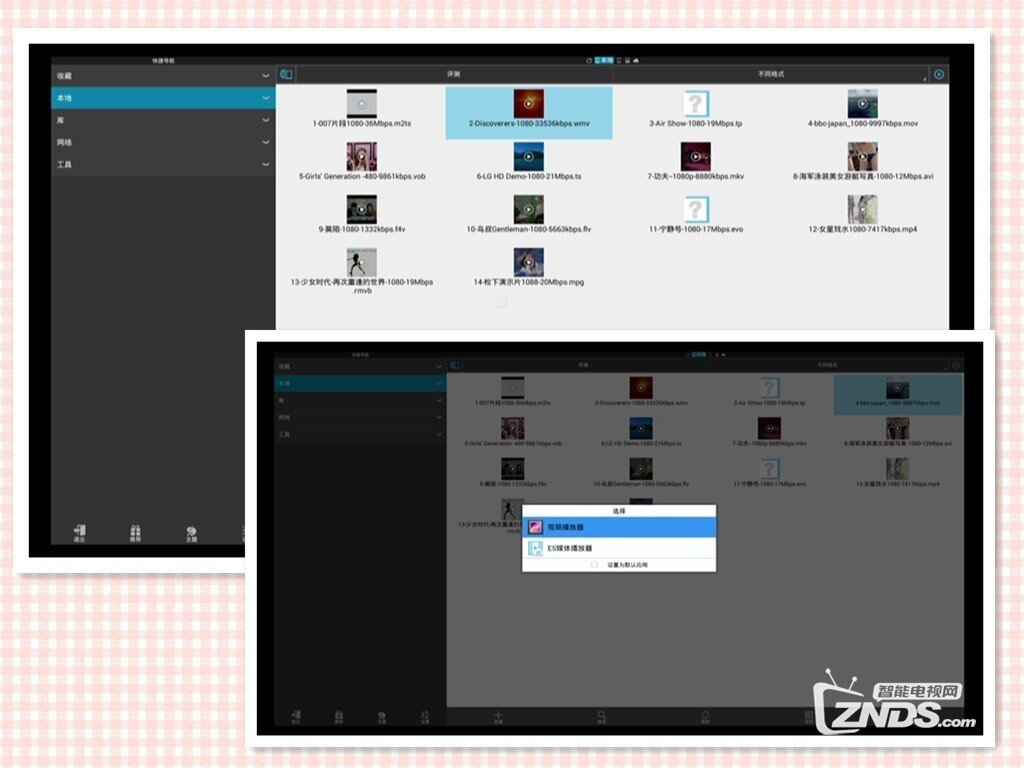Click 设置 settings icon in lower window
Image resolution: width=1024 pixels, height=768 pixels.
(425, 717)
